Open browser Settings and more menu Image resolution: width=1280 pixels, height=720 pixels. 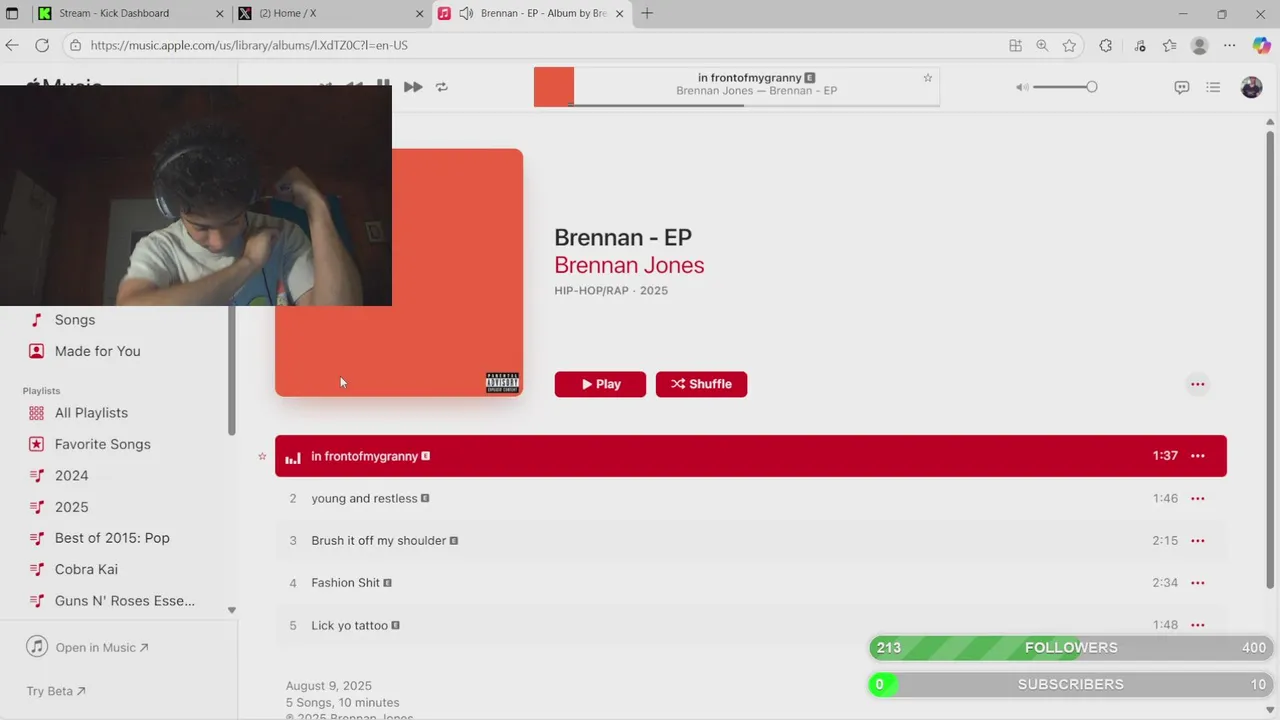pos(1230,45)
